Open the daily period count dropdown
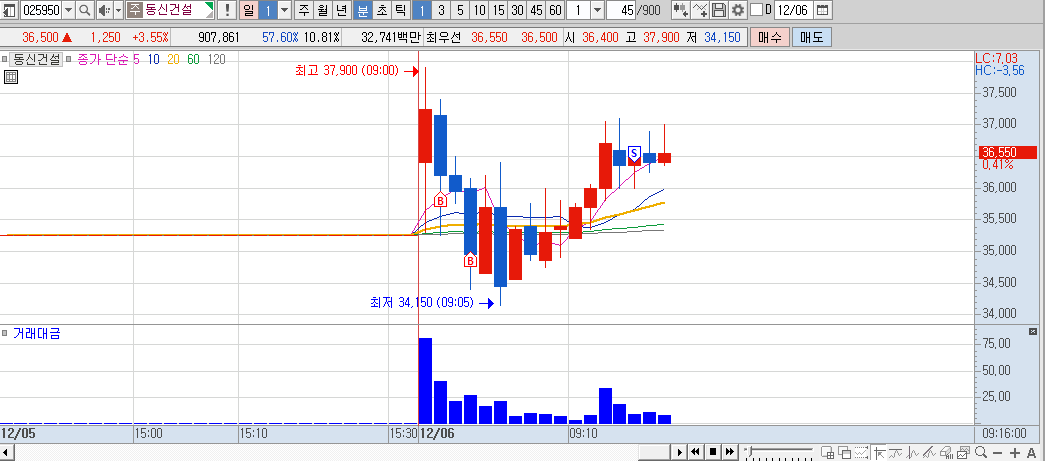 point(284,9)
